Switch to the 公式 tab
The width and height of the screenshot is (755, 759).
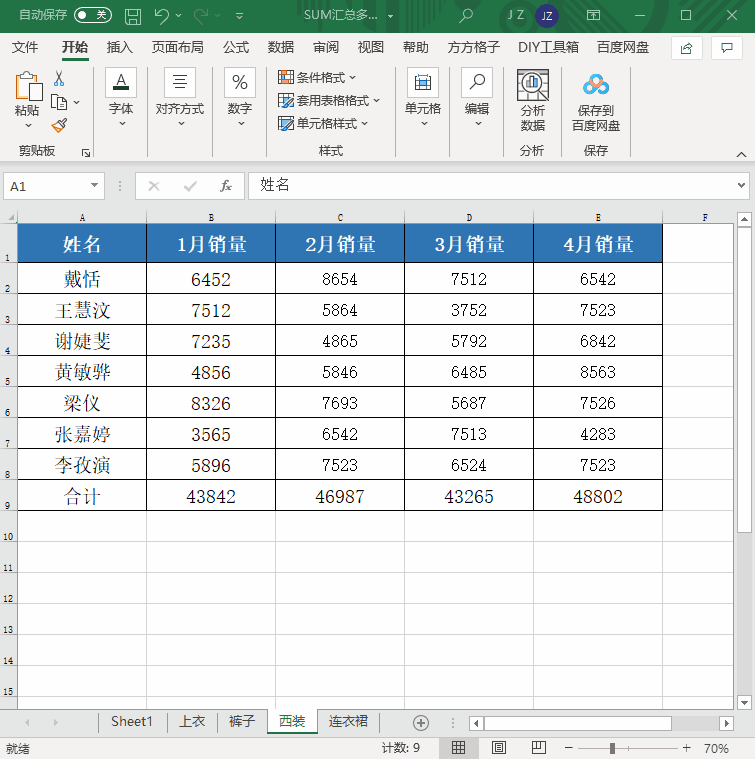pyautogui.click(x=236, y=47)
